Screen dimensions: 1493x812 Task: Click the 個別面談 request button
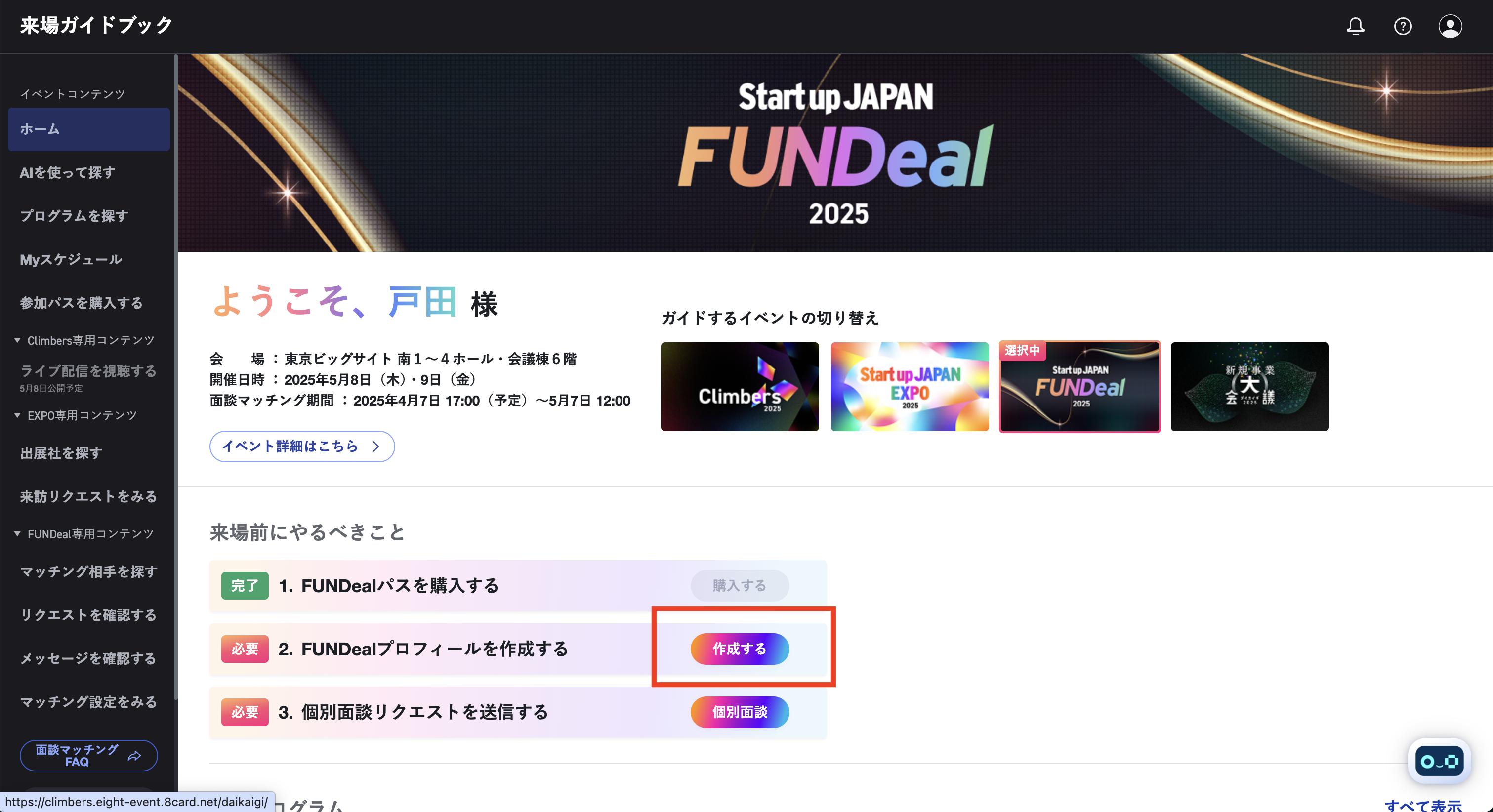tap(740, 712)
